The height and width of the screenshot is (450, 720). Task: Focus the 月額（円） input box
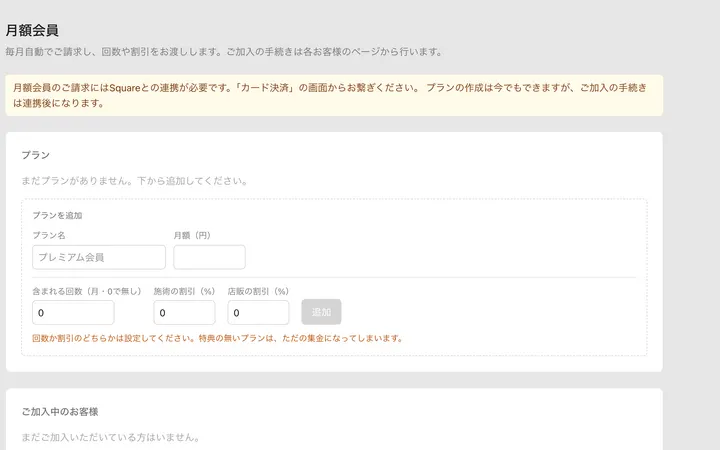tap(209, 257)
